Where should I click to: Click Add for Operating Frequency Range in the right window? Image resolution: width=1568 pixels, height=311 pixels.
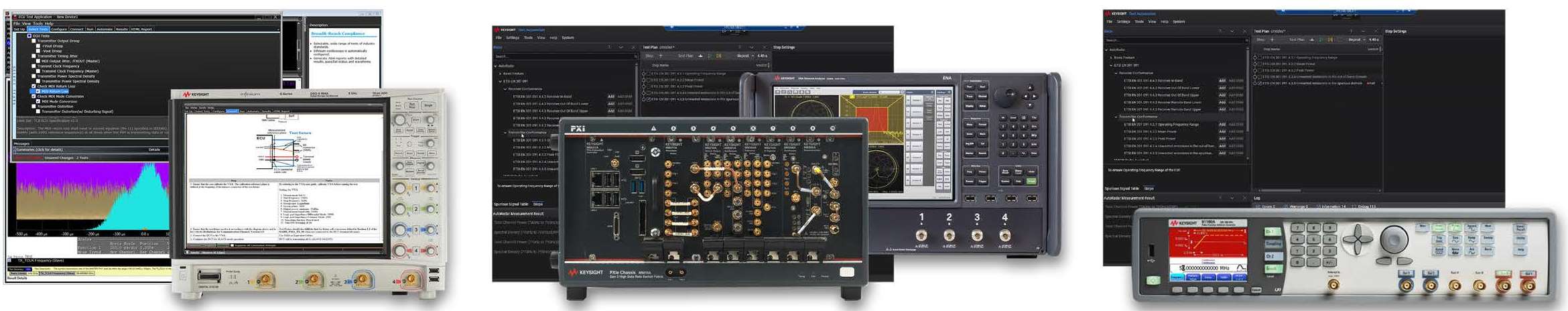coord(1222,124)
